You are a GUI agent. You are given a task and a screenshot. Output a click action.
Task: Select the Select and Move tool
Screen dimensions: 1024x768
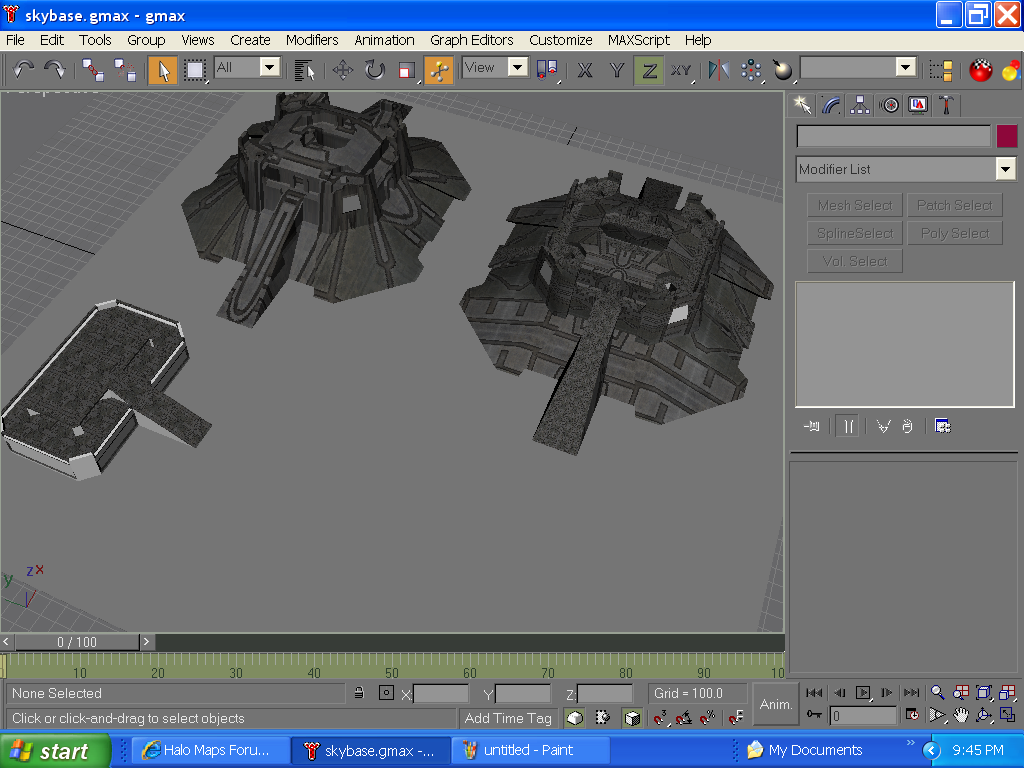[x=344, y=70]
